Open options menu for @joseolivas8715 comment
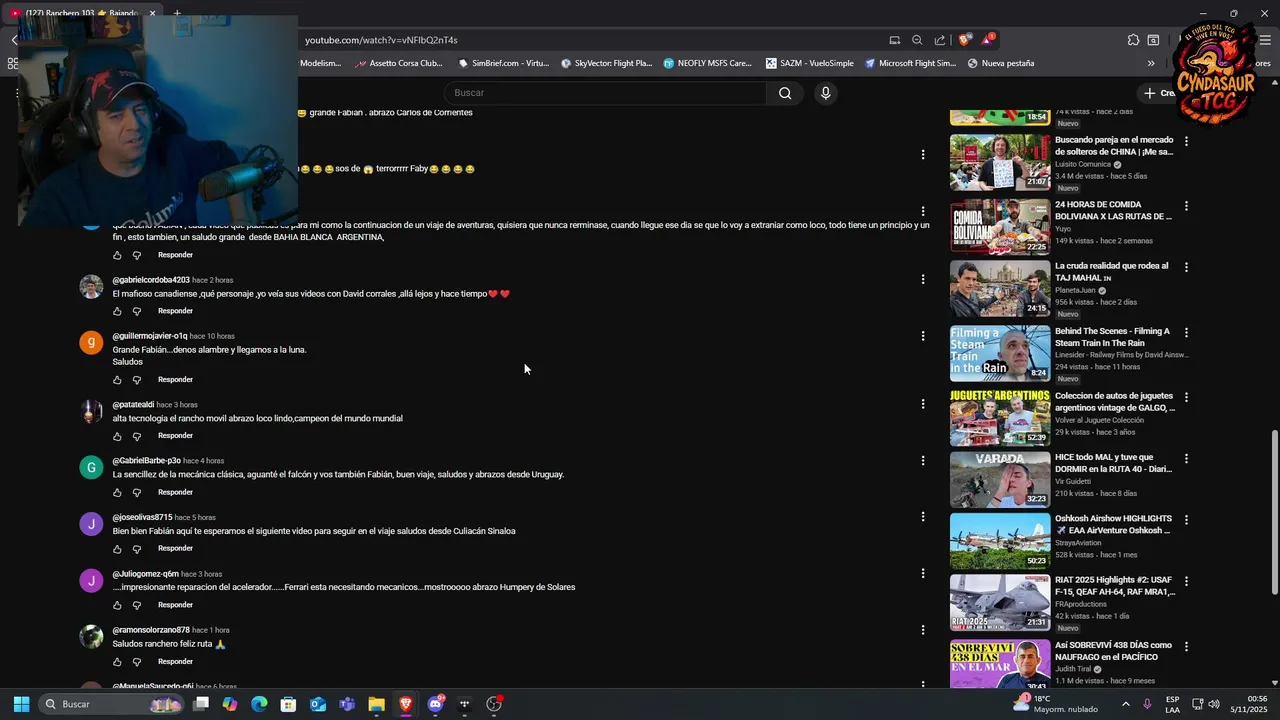The image size is (1280, 720). (923, 517)
